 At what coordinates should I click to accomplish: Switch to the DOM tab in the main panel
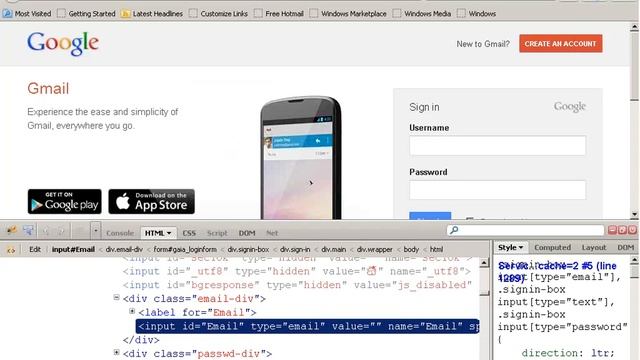tap(247, 233)
